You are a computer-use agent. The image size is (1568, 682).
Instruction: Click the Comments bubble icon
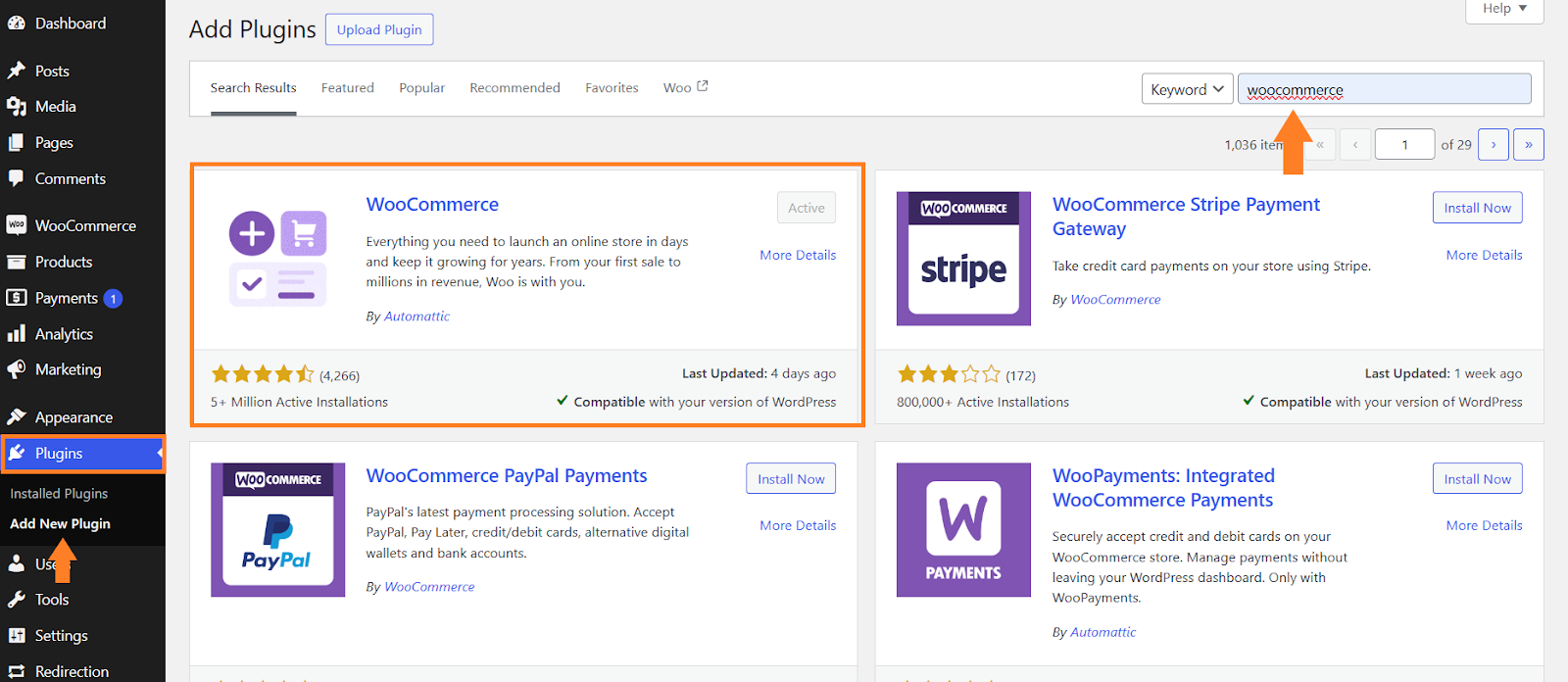pos(16,178)
